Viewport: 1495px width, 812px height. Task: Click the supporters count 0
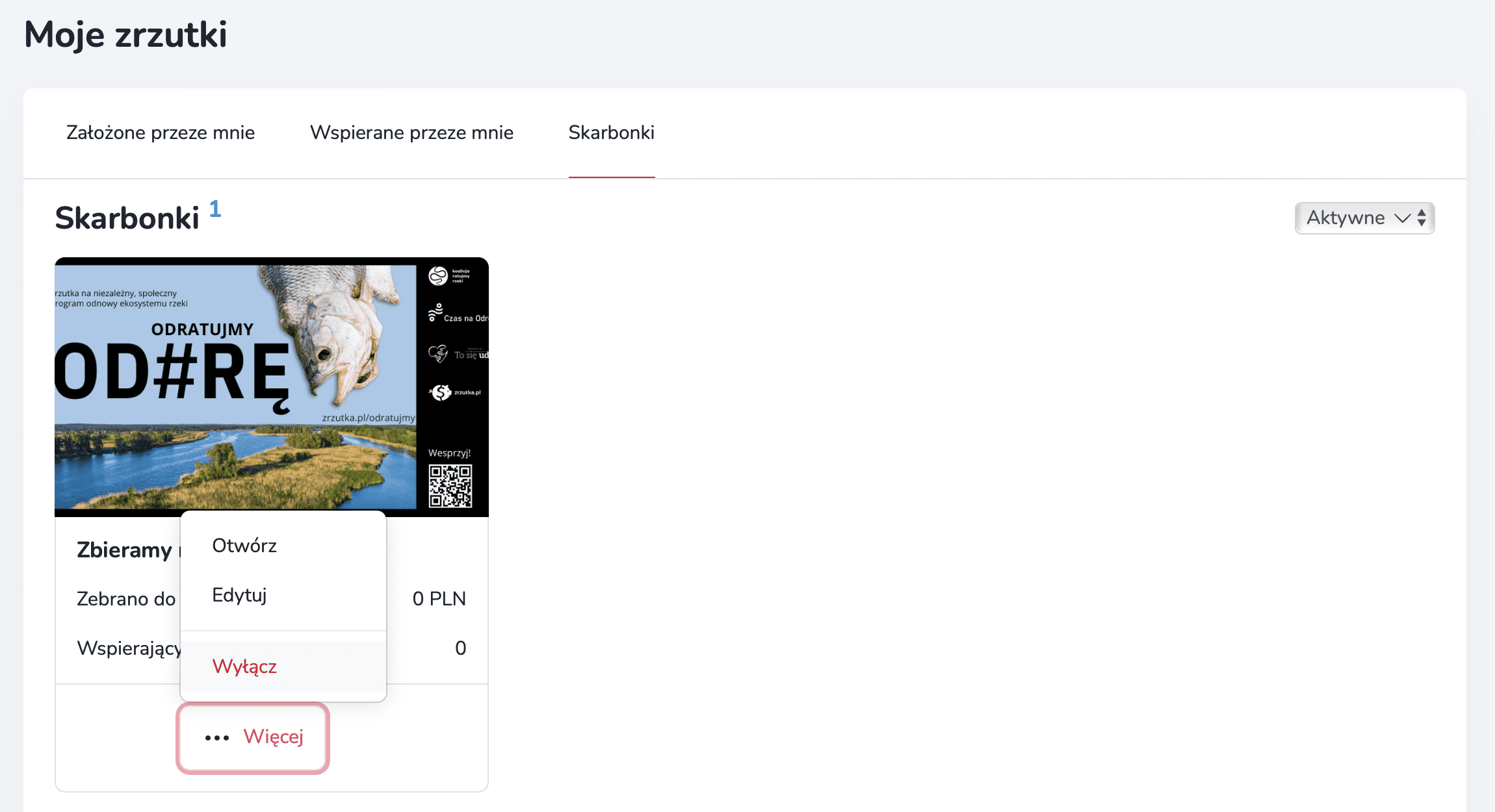pos(460,648)
